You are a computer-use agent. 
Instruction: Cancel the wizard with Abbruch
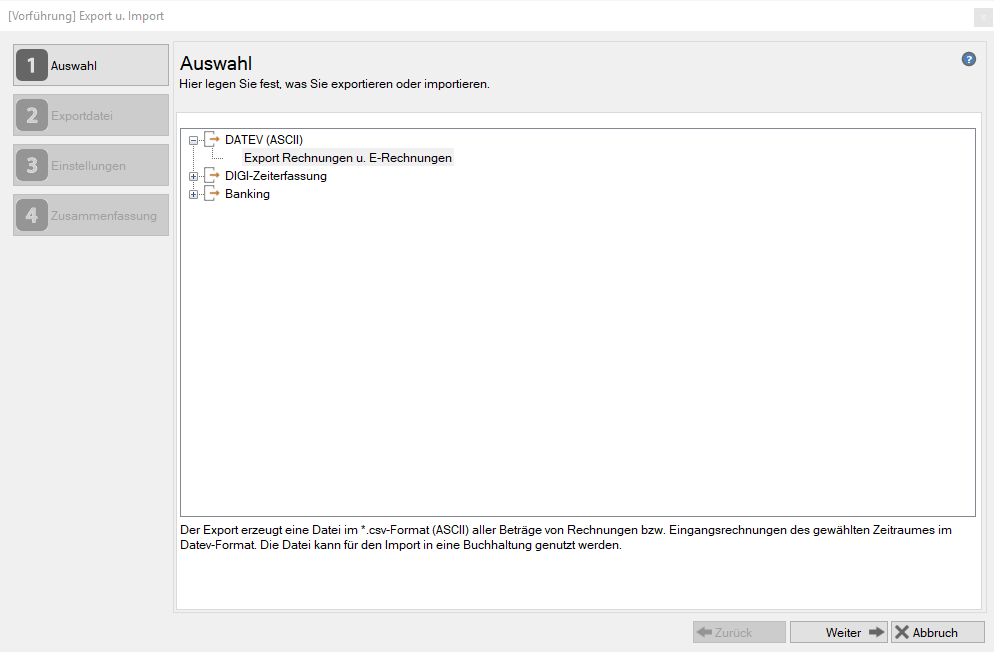tap(938, 632)
